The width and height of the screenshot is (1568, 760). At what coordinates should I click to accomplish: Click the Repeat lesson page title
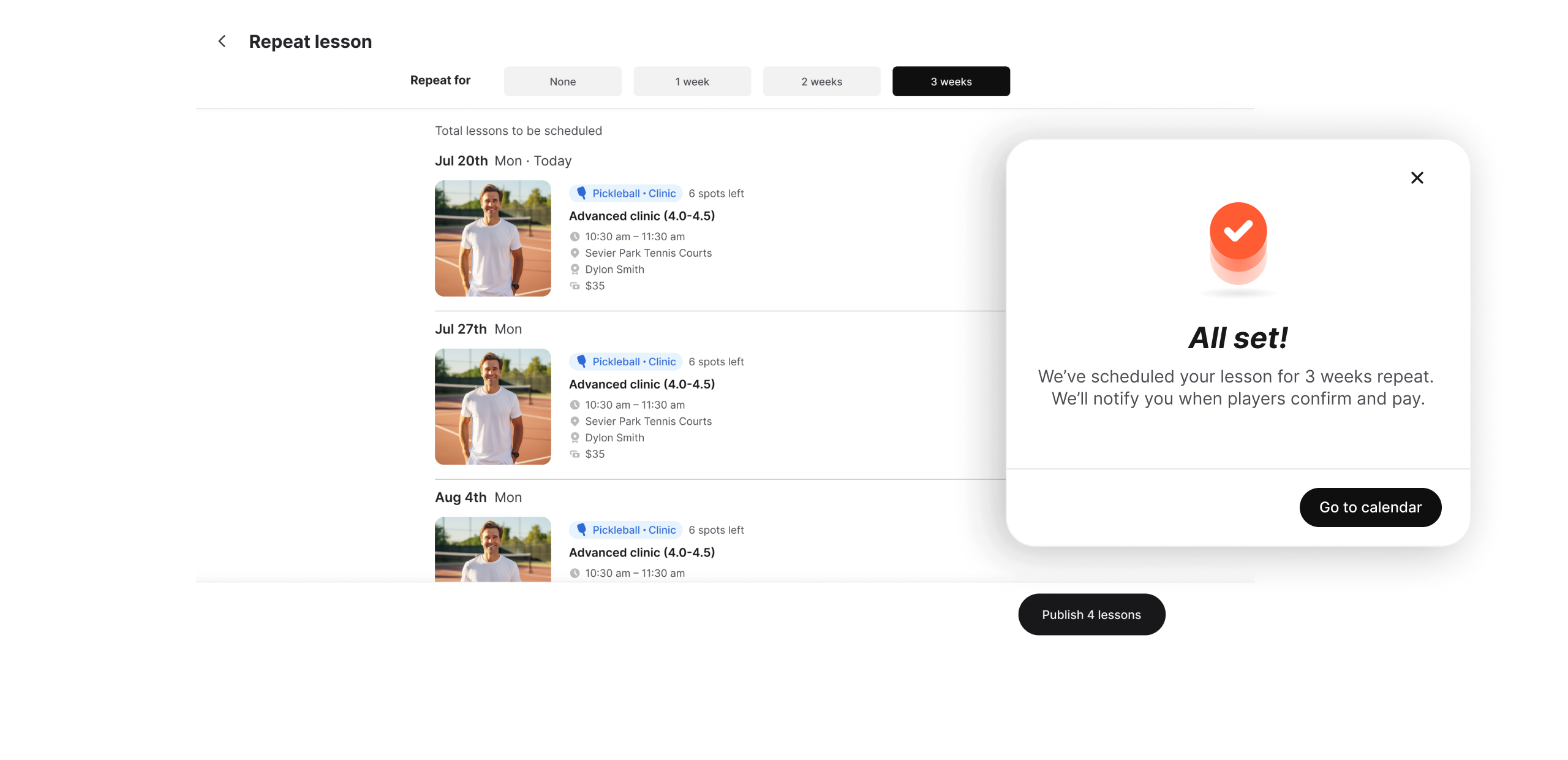click(310, 41)
